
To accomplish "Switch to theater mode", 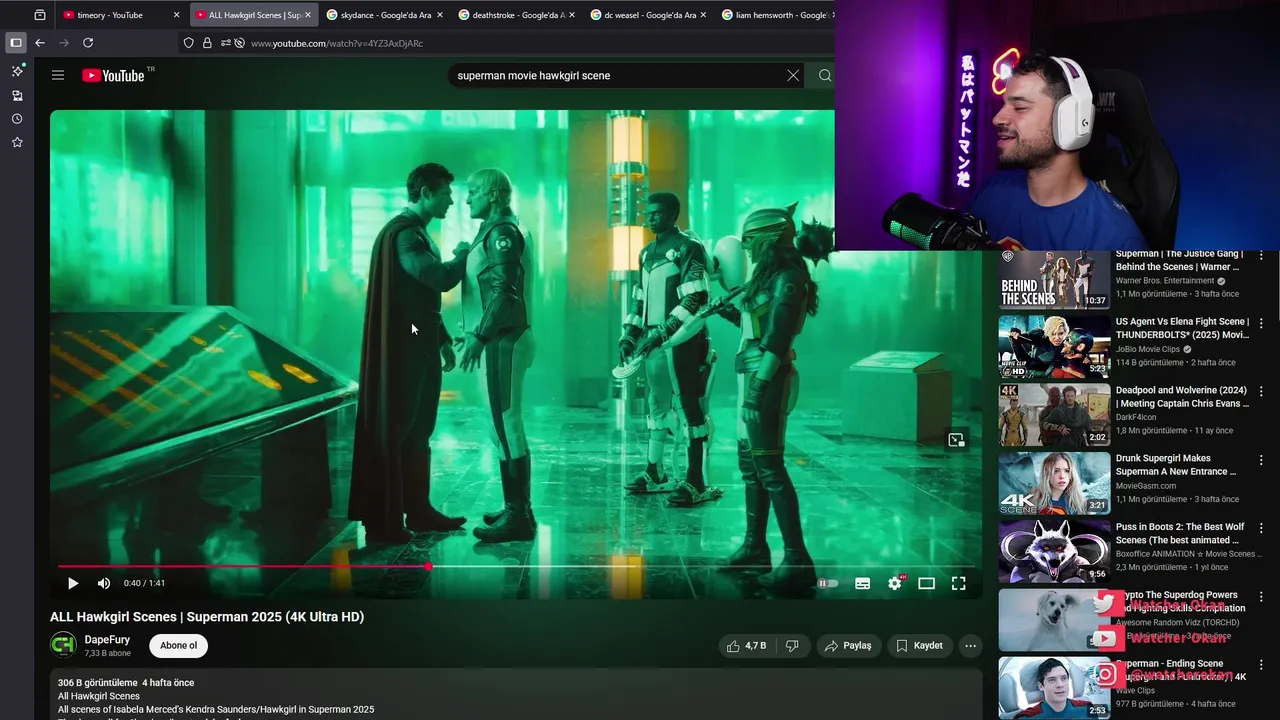I will tap(927, 583).
